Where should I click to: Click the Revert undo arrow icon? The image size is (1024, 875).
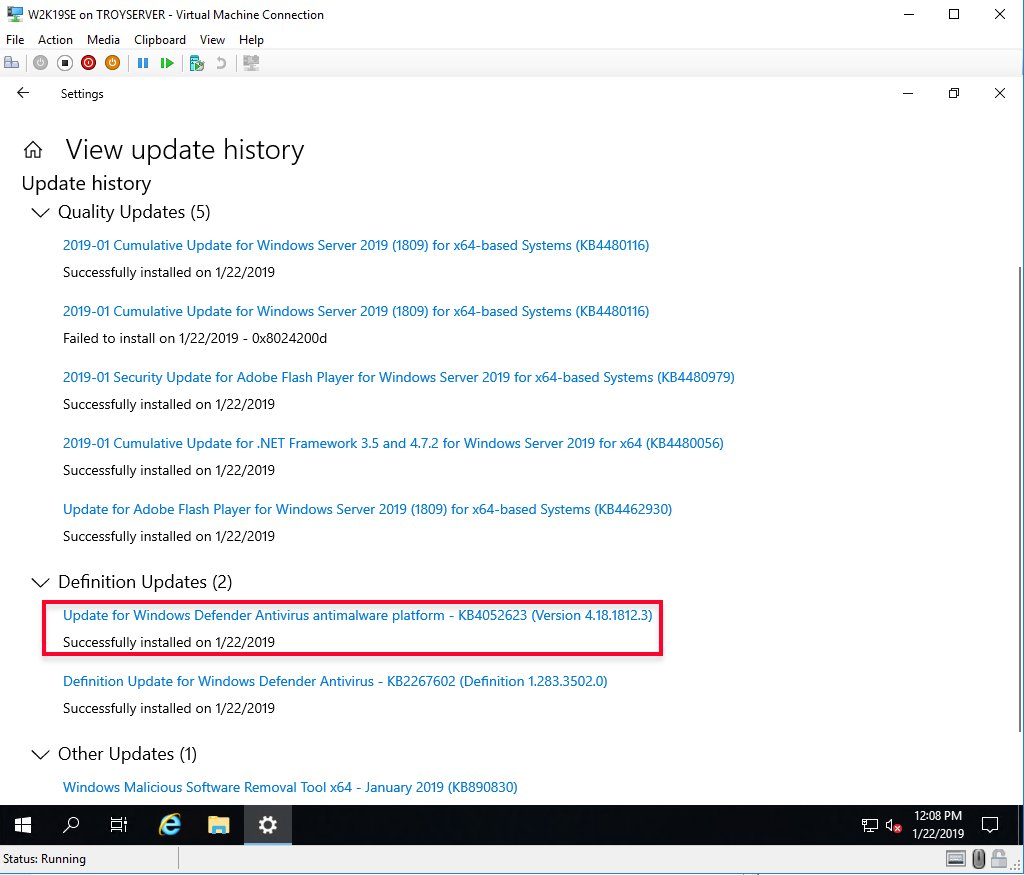click(x=221, y=63)
